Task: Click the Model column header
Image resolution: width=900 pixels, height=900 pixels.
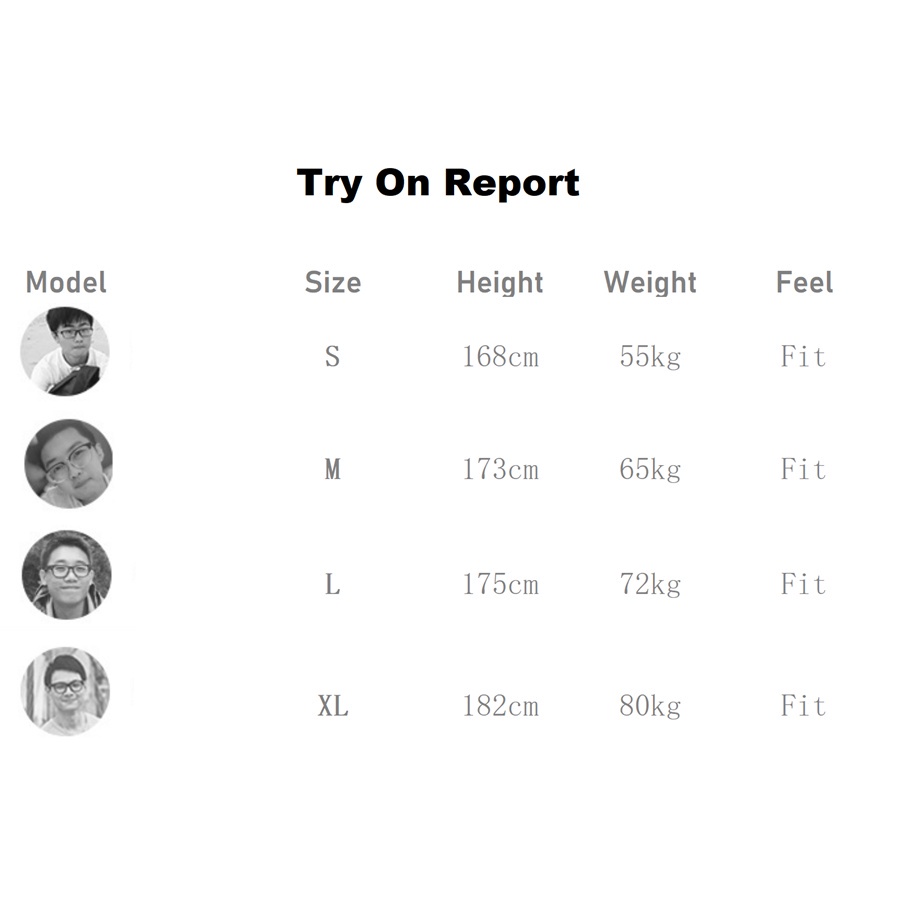Action: pyautogui.click(x=66, y=283)
